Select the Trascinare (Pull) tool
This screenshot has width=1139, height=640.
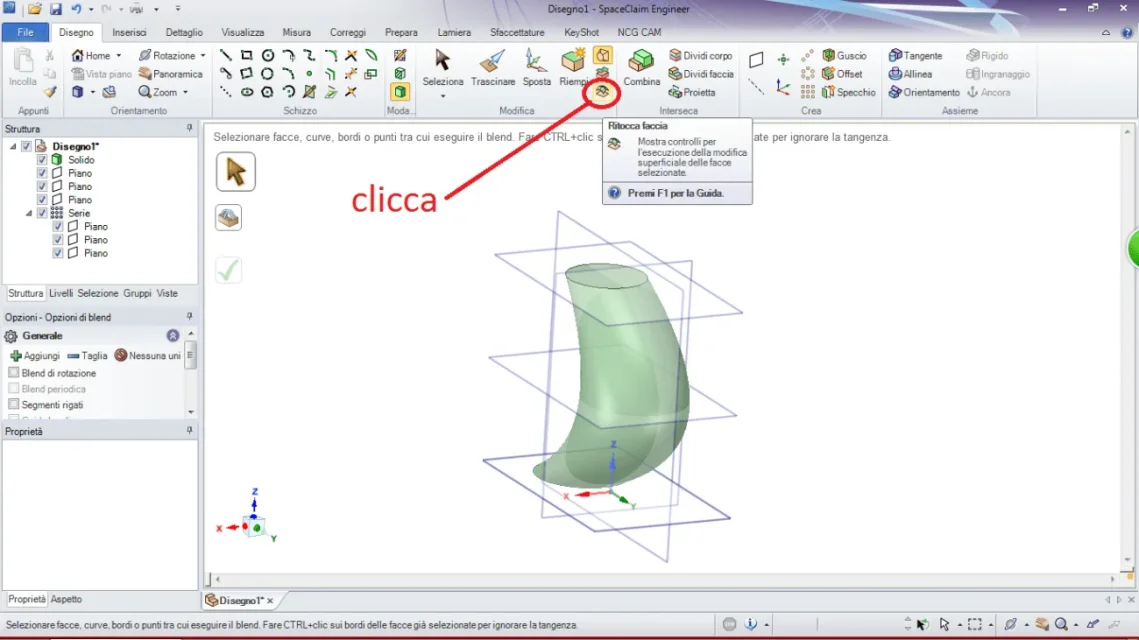coord(492,67)
